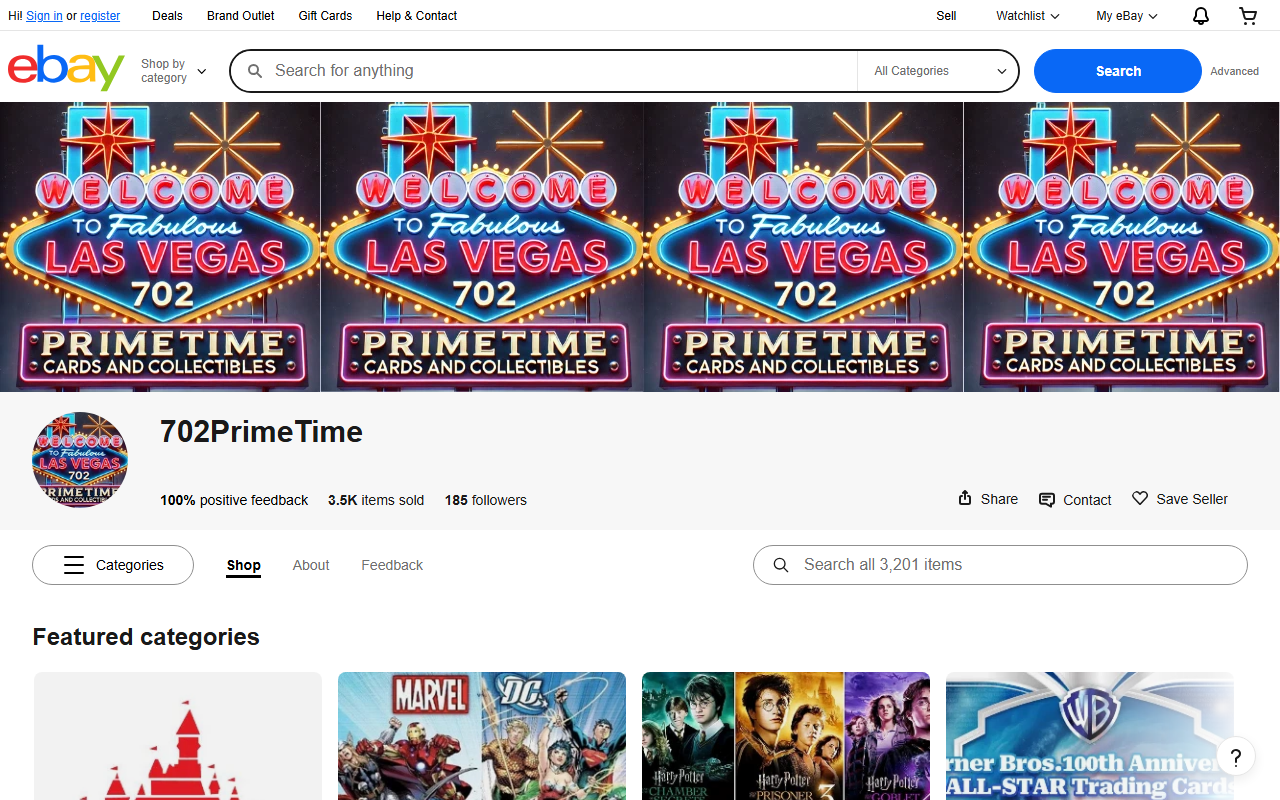
Task: Open the Brand Outlet menu link
Action: coord(241,16)
